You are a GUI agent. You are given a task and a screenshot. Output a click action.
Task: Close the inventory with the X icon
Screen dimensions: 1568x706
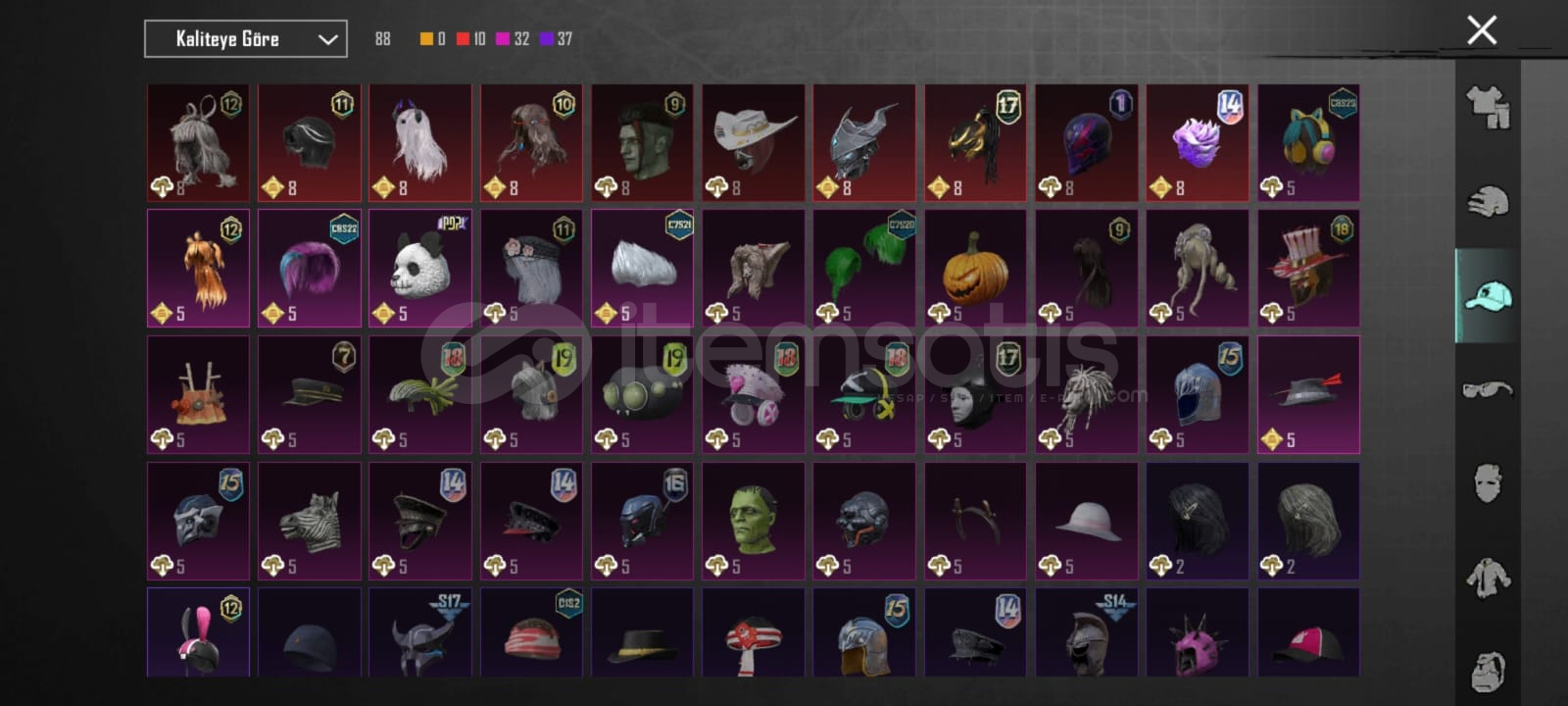[1482, 30]
